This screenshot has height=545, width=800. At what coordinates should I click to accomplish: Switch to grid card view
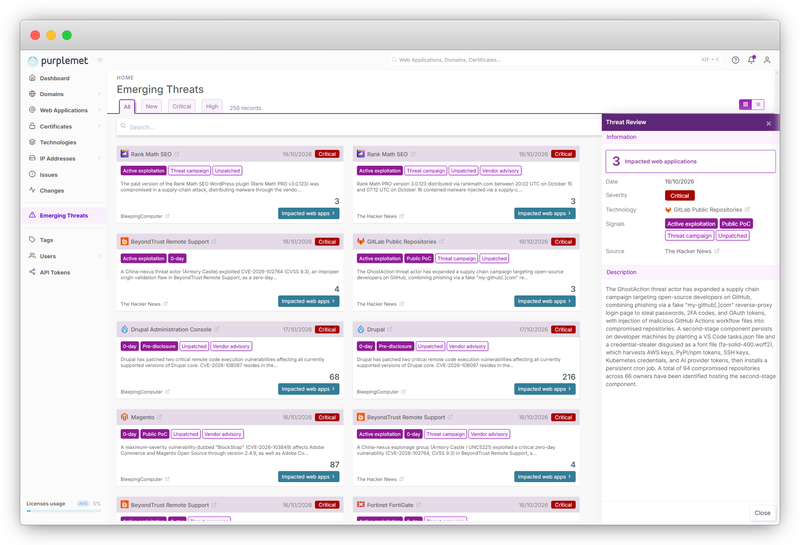(745, 104)
